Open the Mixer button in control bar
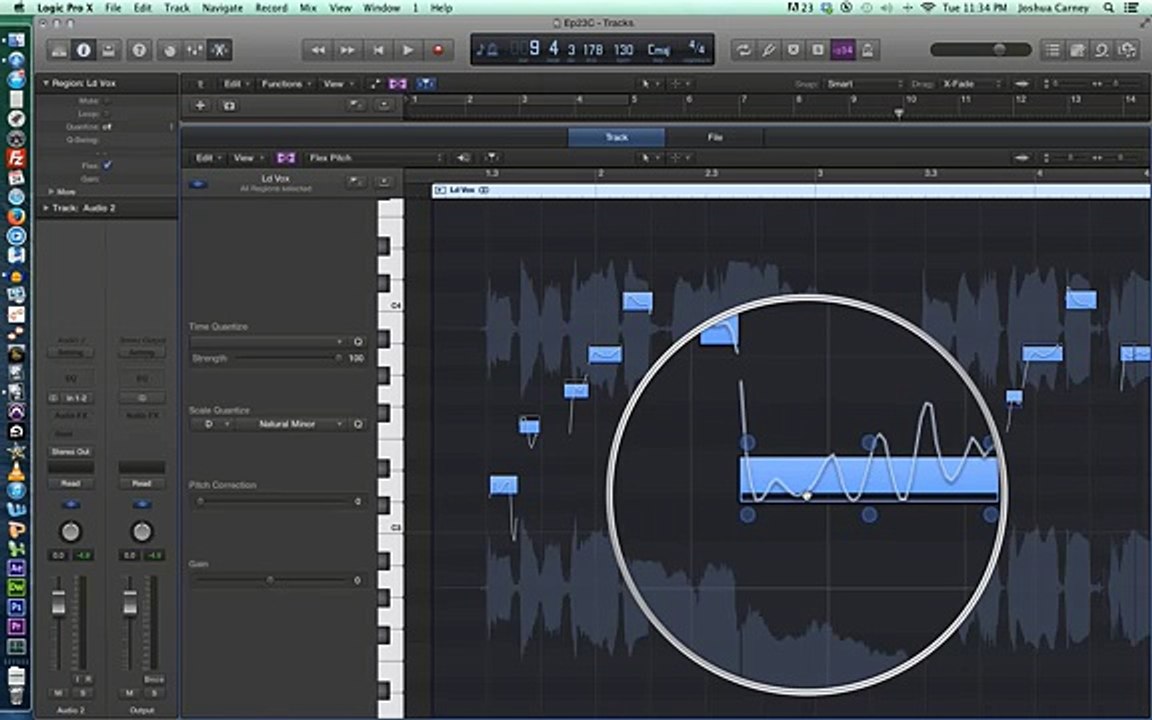 pos(195,50)
